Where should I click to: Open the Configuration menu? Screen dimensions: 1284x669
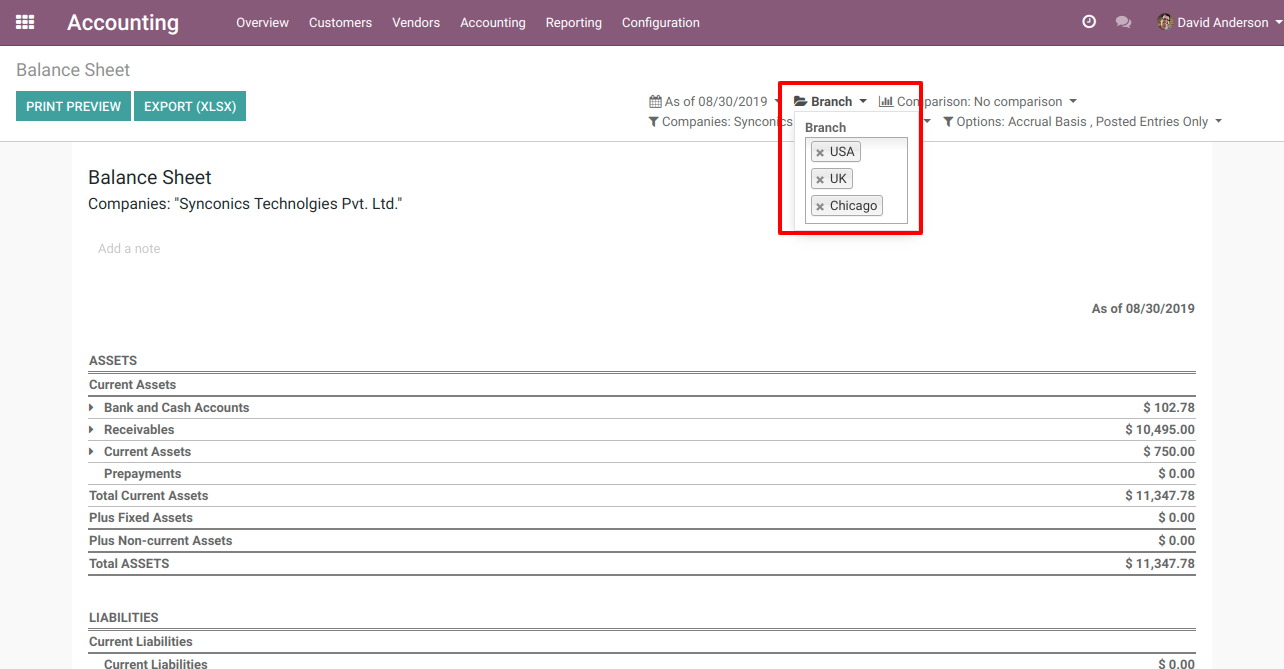pos(660,22)
